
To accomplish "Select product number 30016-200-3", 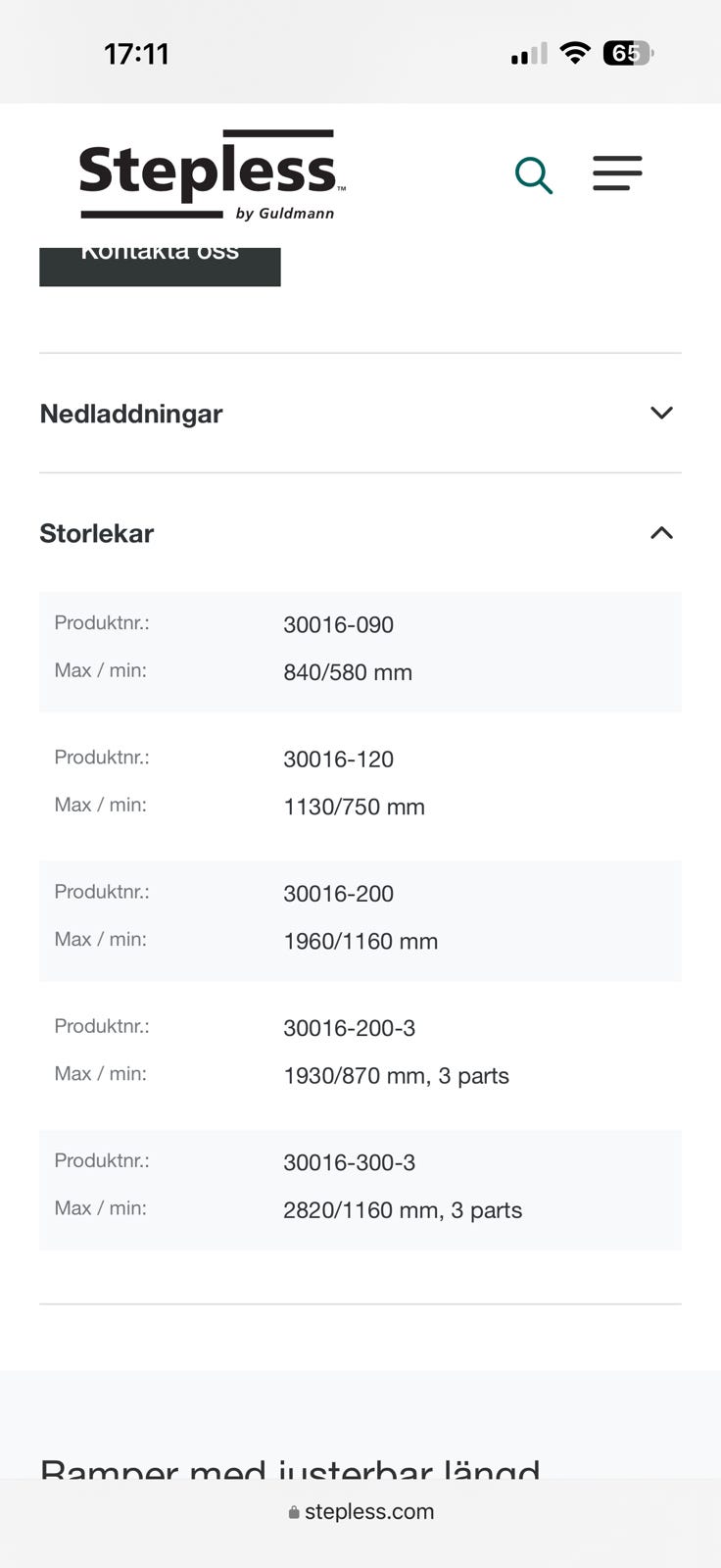I will (x=349, y=1028).
